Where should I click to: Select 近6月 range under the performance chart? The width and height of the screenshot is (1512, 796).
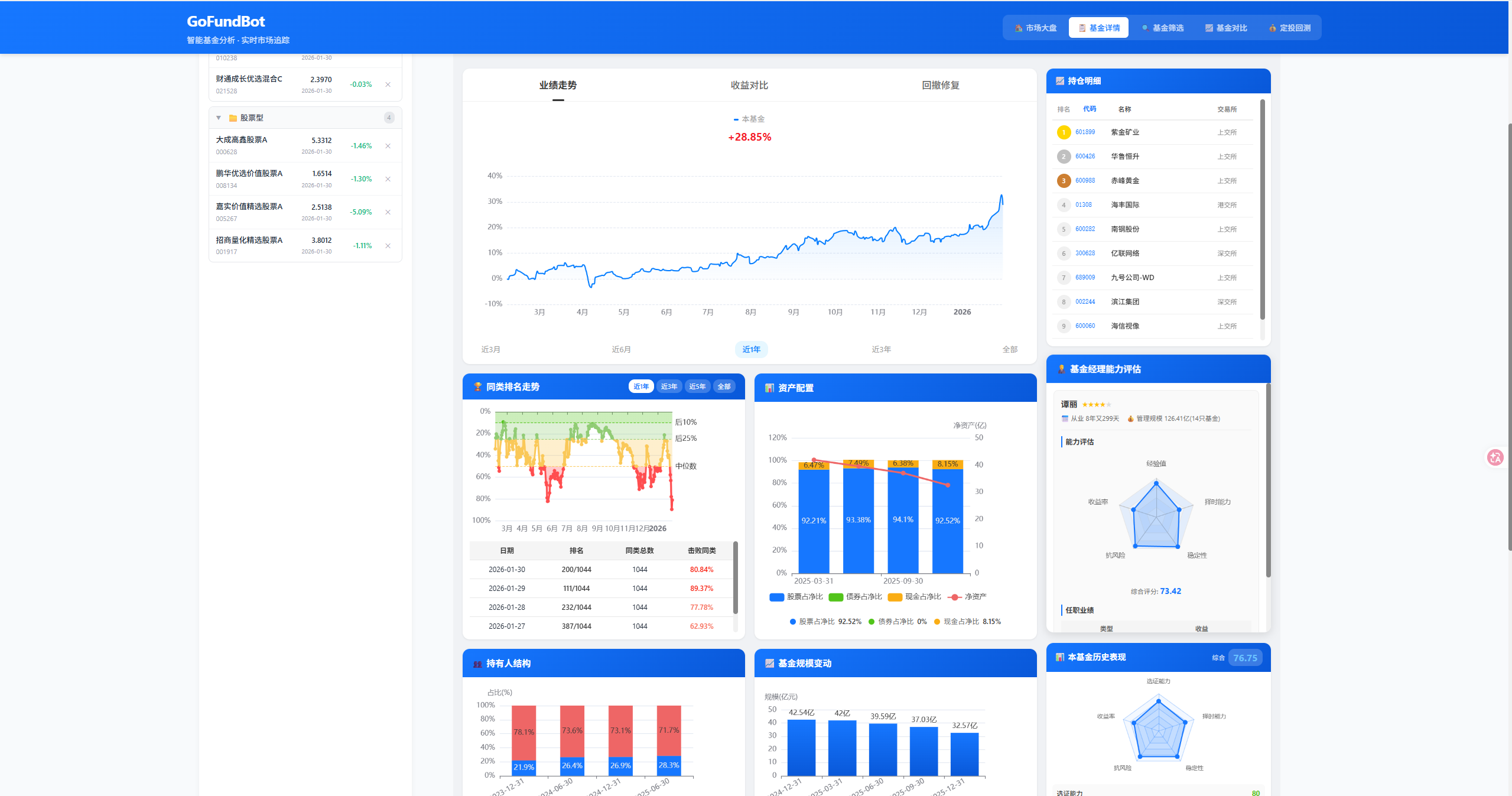(621, 350)
